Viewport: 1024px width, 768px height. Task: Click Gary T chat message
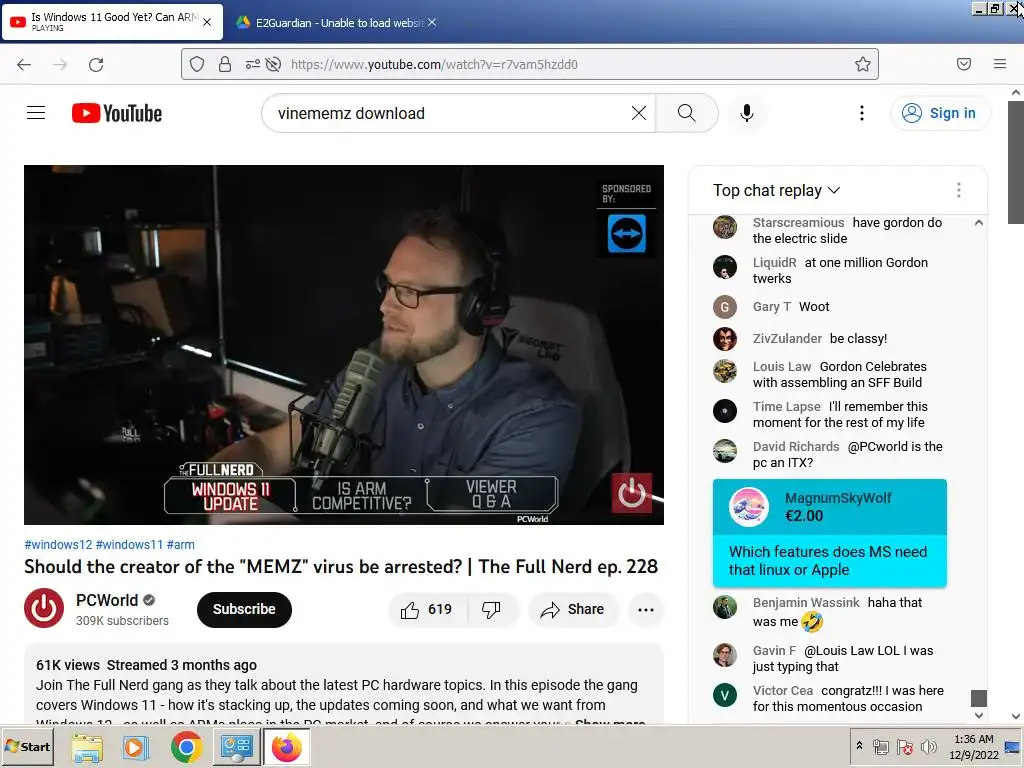[814, 306]
